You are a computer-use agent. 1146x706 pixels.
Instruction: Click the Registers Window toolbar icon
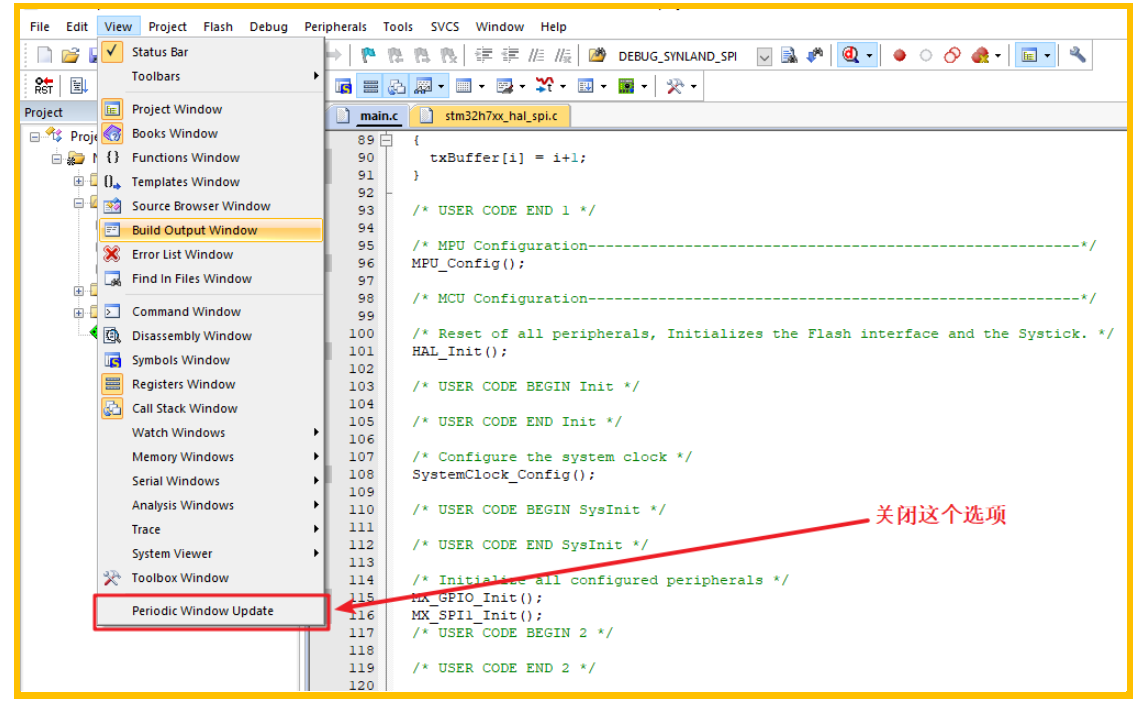click(371, 86)
